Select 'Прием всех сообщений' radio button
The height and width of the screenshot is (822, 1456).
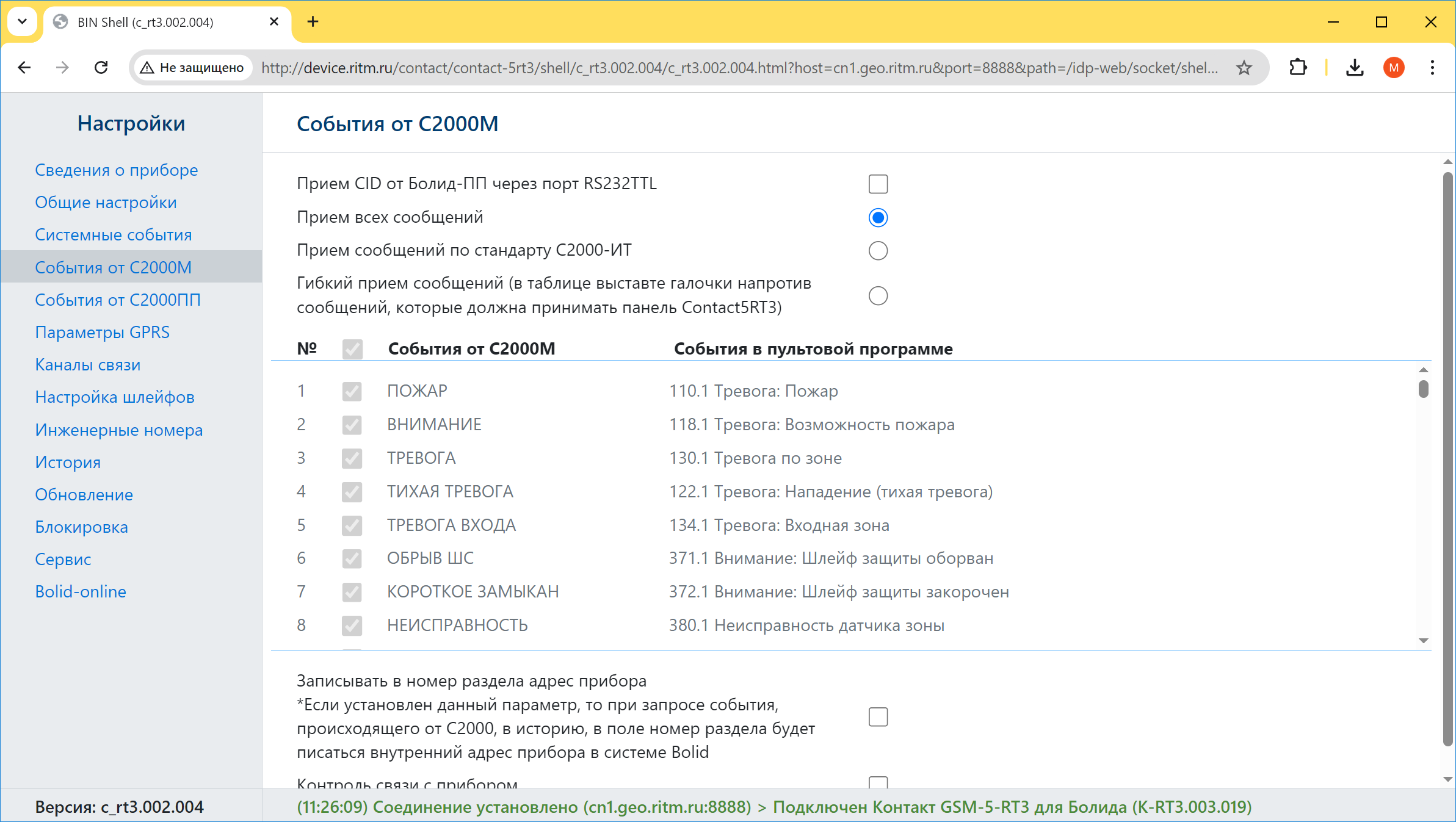[x=878, y=217]
